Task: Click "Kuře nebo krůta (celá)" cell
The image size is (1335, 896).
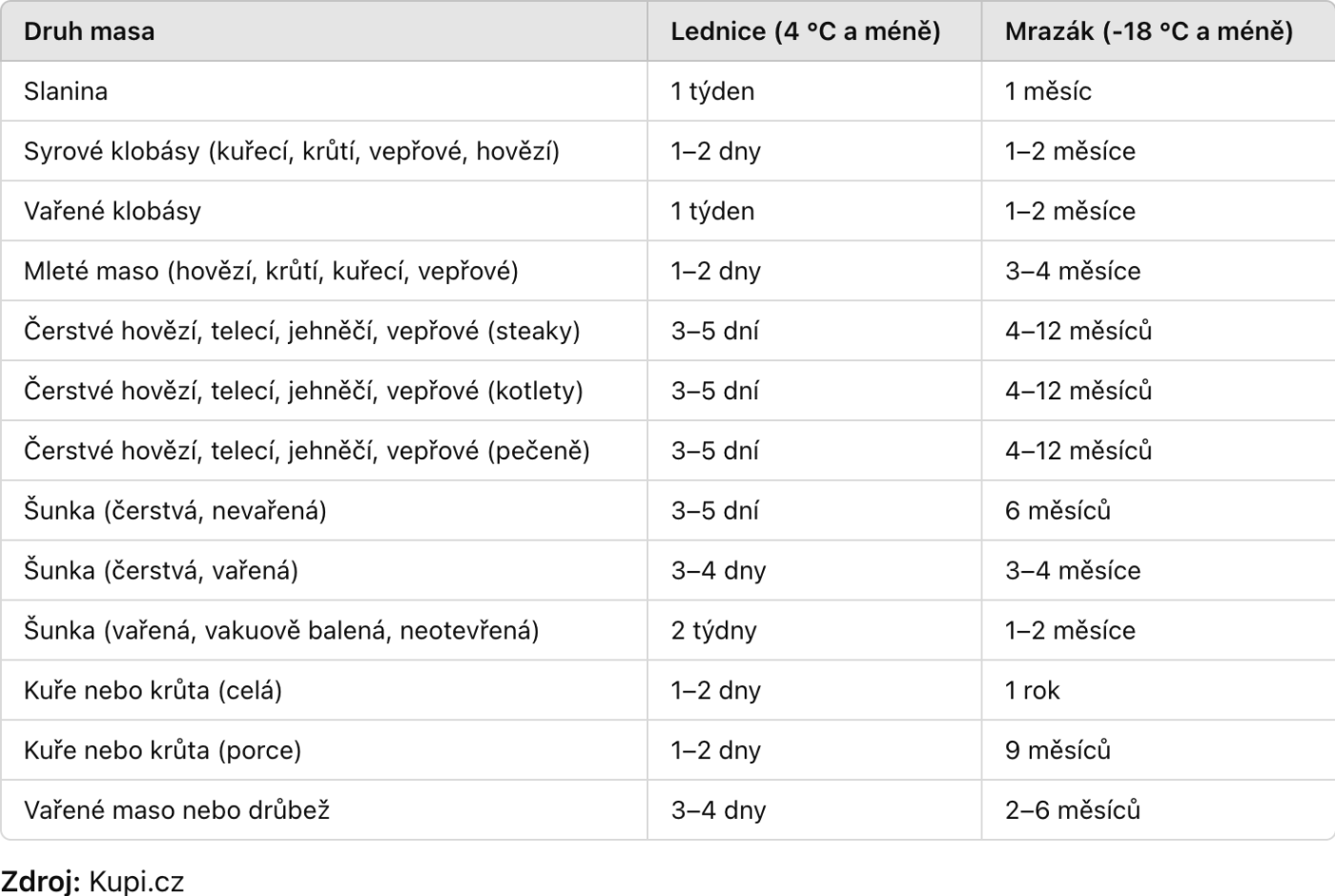Action: 153,690
